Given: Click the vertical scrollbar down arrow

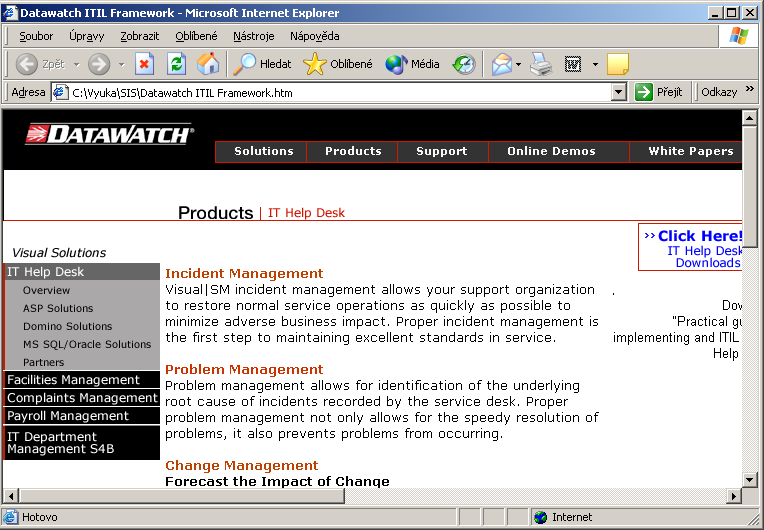Looking at the screenshot, I should 749,479.
